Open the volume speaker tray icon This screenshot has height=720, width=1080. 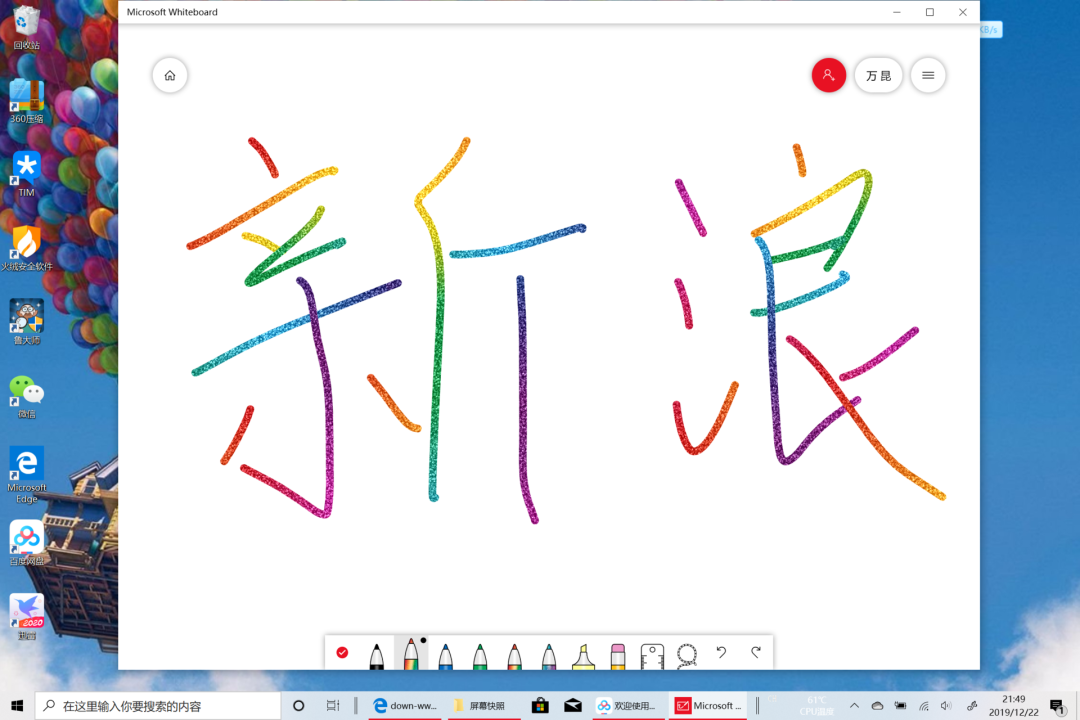tap(946, 706)
